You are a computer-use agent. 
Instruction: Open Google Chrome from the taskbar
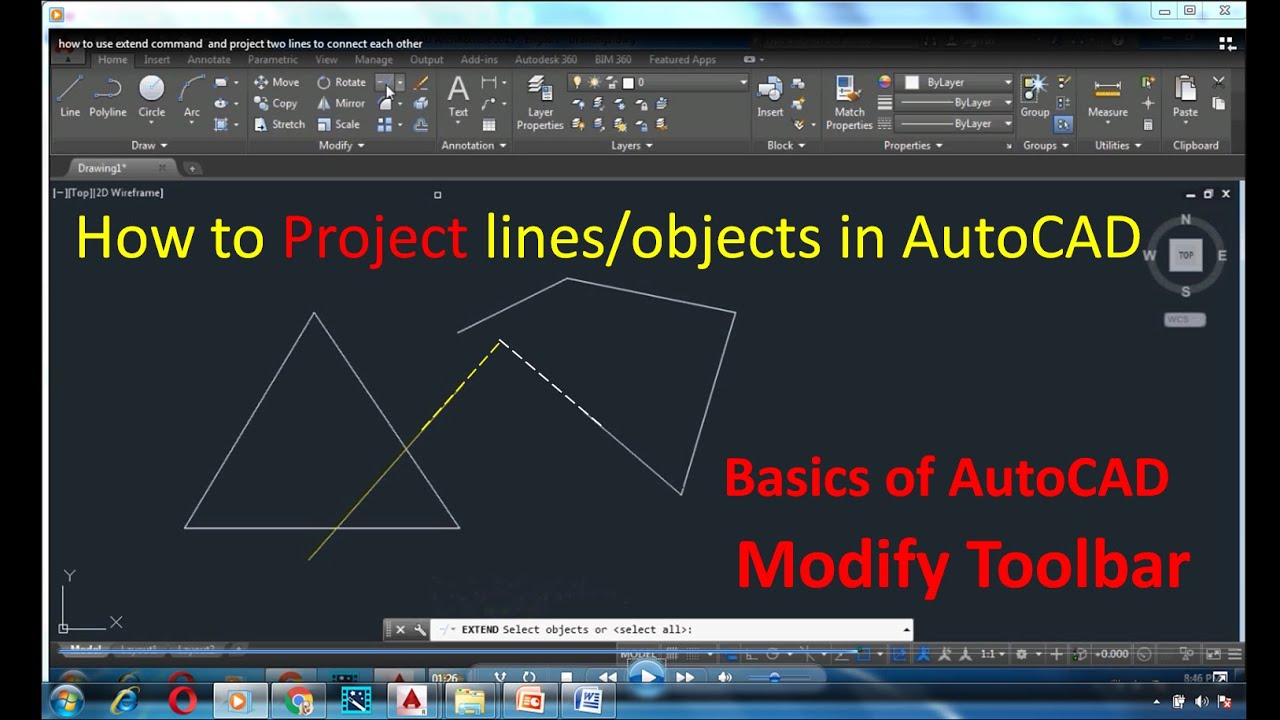point(298,701)
